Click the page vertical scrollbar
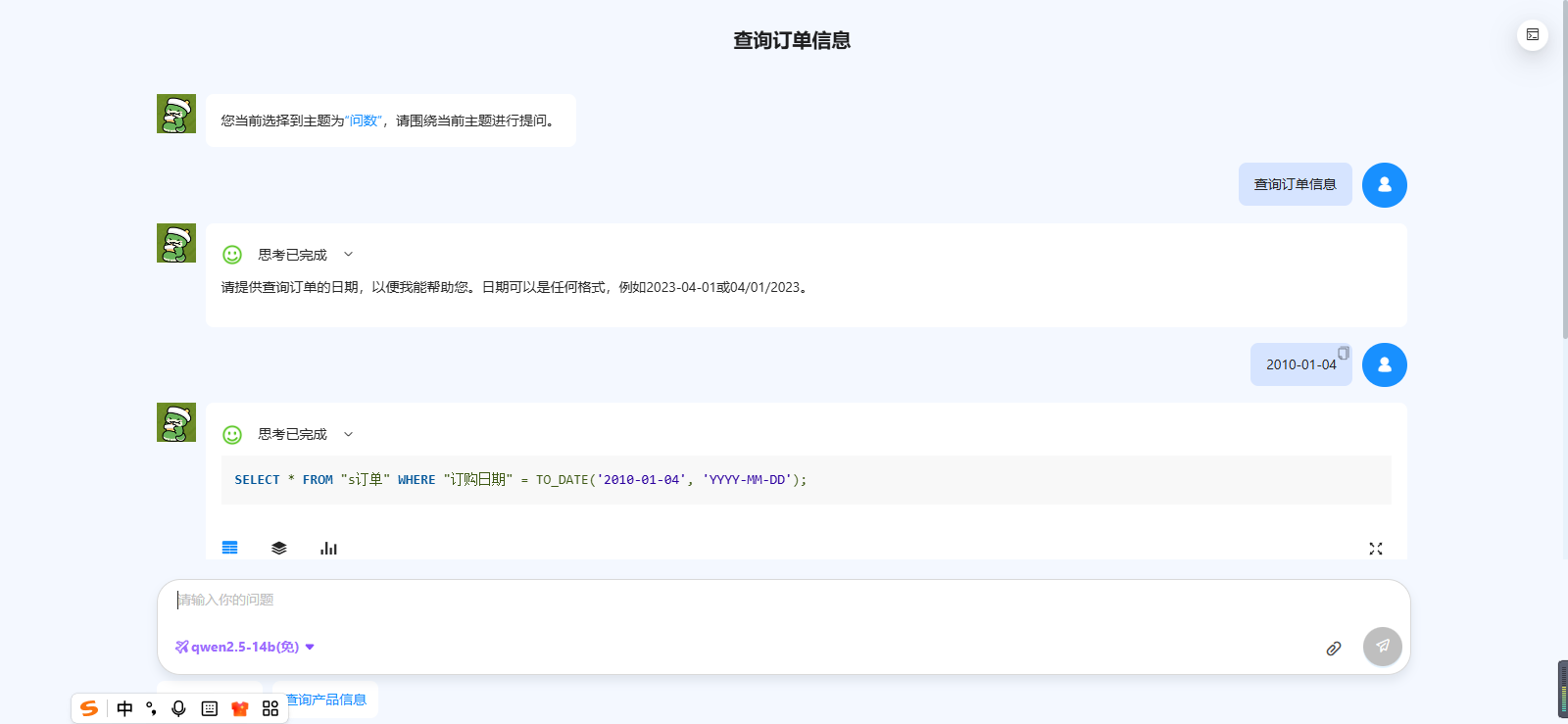 [1563, 196]
